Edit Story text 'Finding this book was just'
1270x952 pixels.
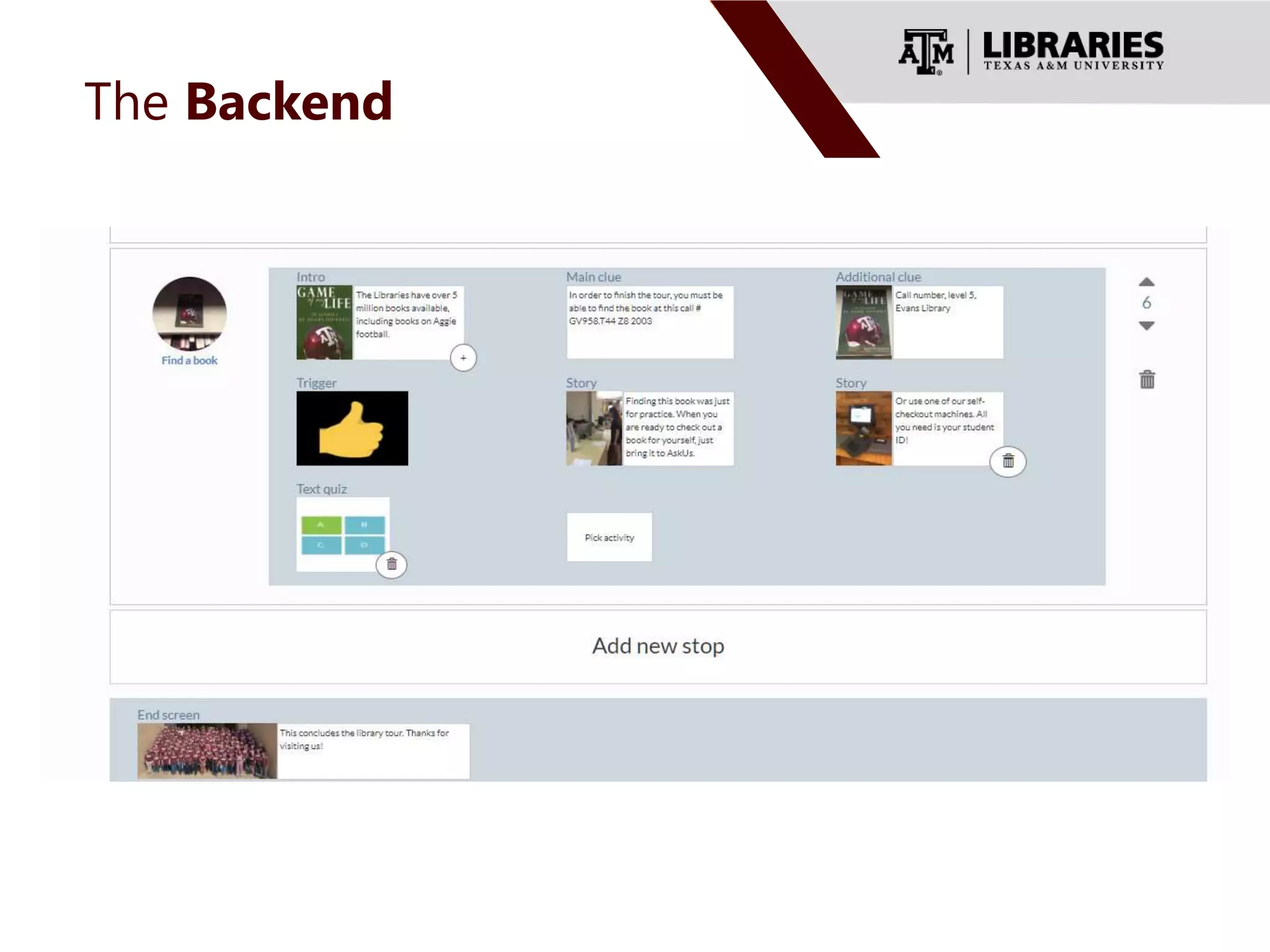[x=678, y=428]
